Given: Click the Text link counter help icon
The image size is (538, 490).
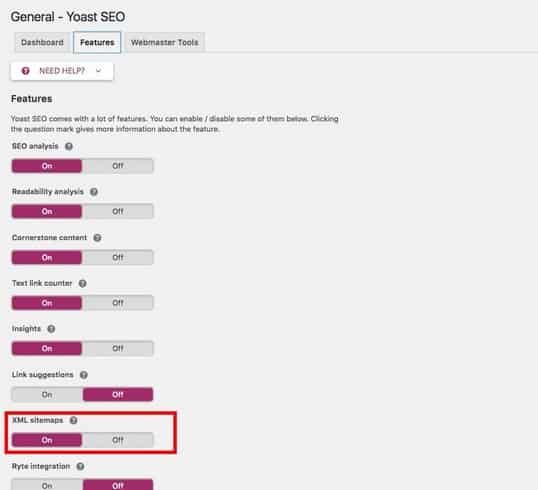Looking at the screenshot, I should [83, 283].
